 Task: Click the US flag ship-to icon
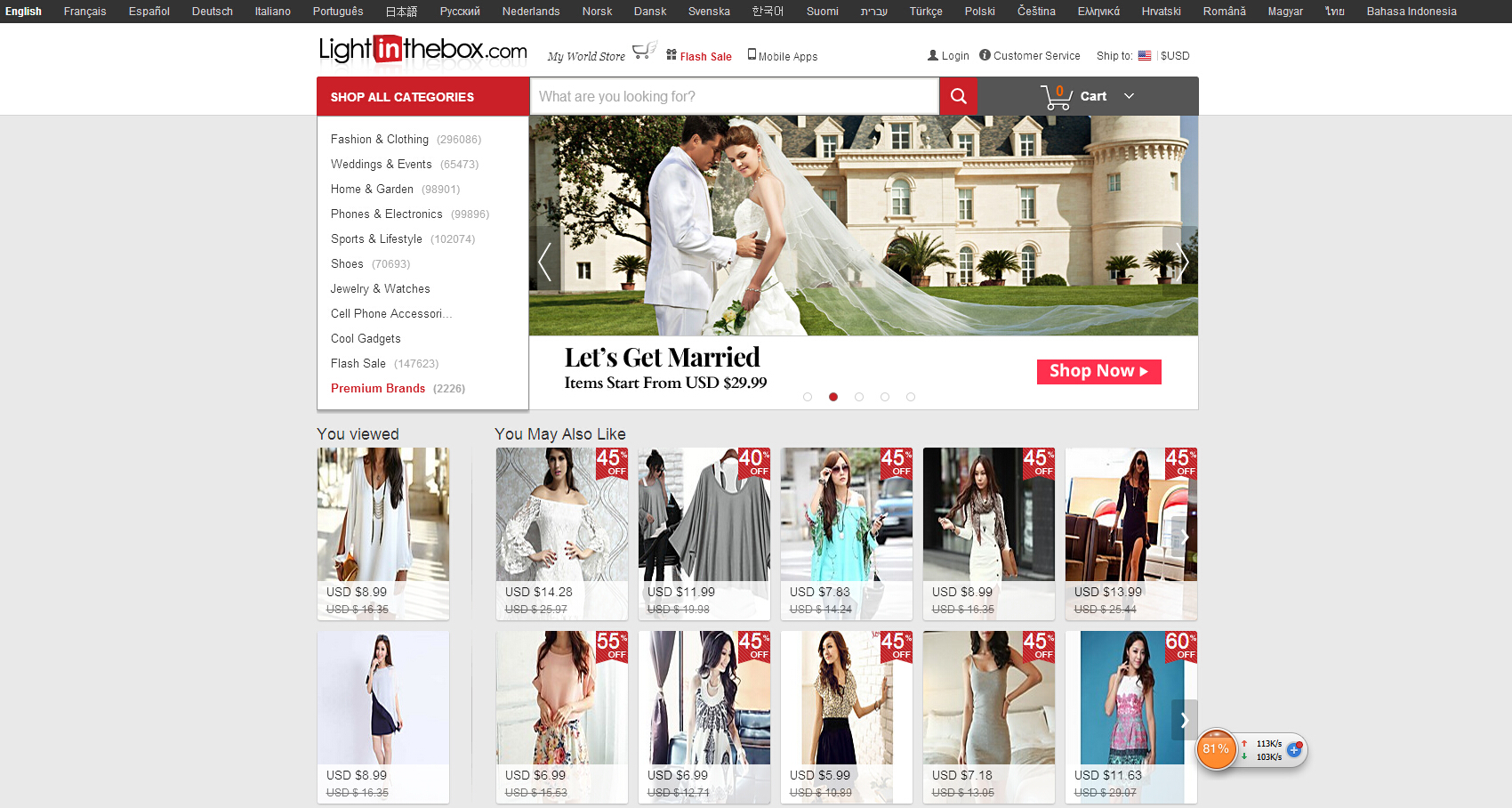click(x=1145, y=55)
